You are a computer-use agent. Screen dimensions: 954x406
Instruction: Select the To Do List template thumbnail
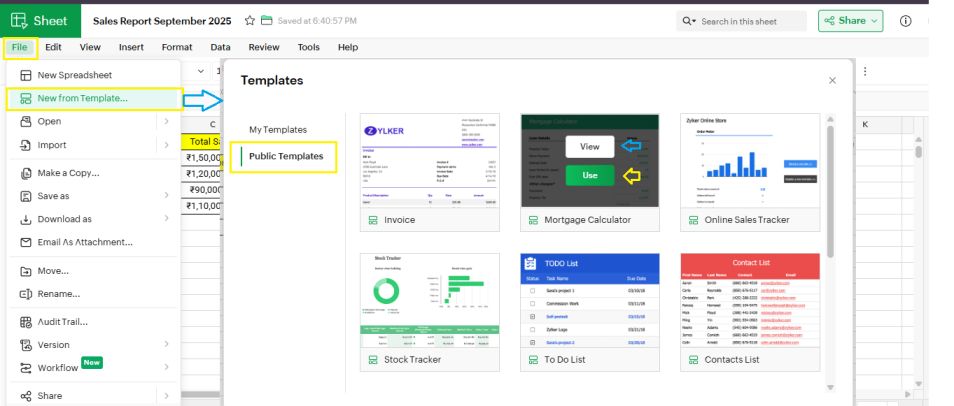tap(590, 301)
